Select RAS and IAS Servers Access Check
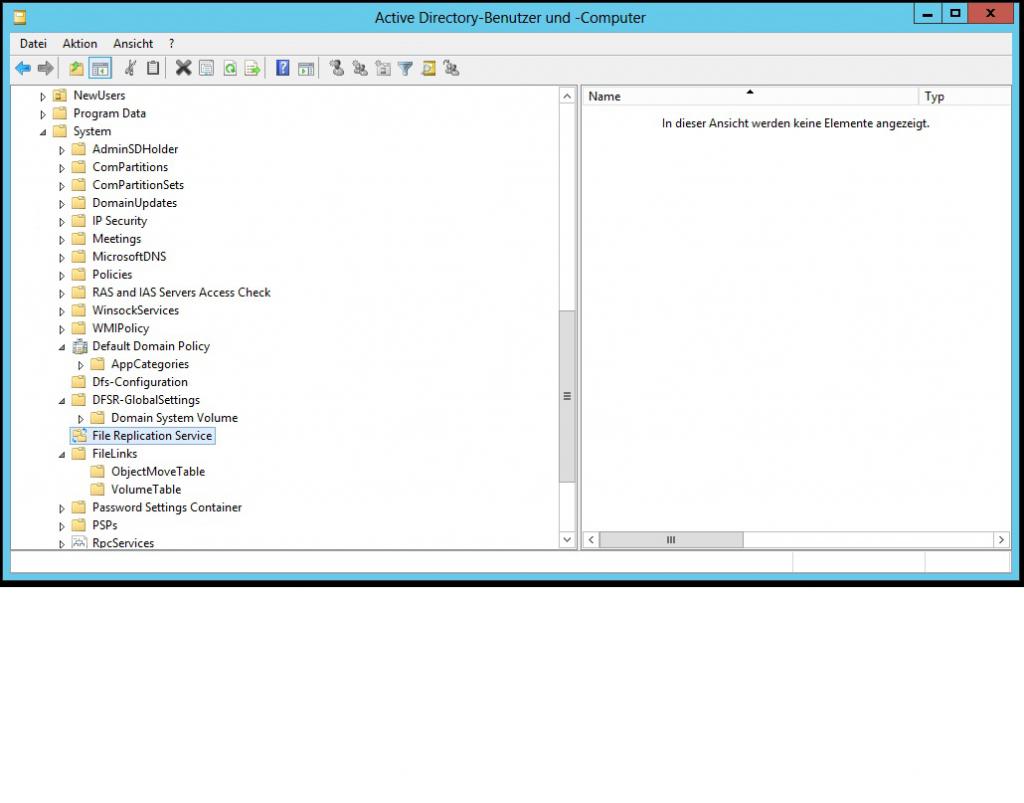Viewport: 1024px width, 803px height. tap(181, 292)
